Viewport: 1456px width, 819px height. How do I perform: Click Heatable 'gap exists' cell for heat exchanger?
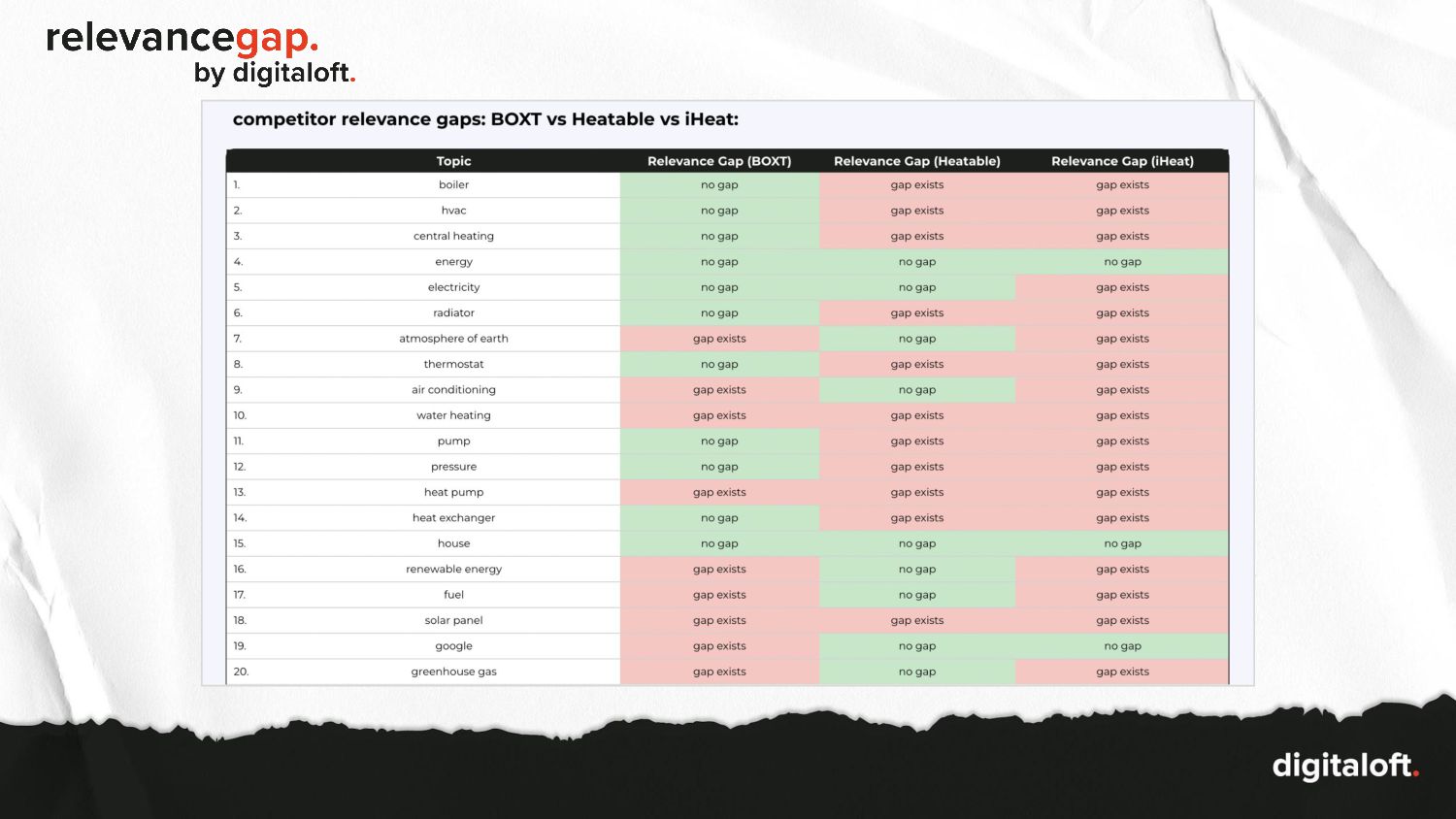[917, 518]
